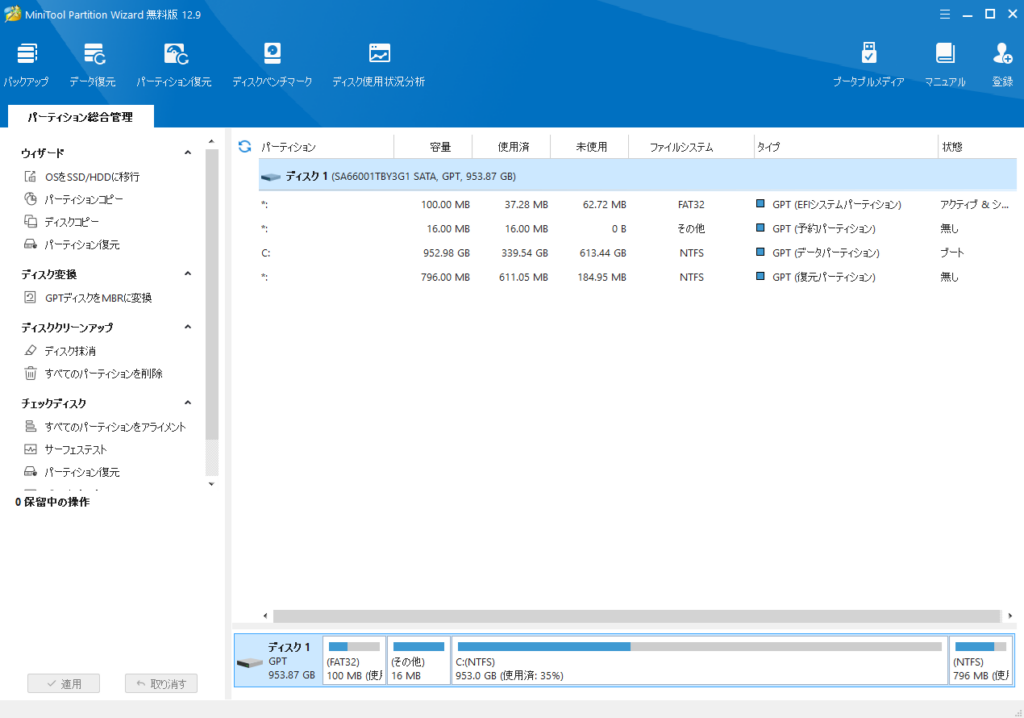
Task: Open パーティション復元 in the top toolbar
Action: point(174,65)
